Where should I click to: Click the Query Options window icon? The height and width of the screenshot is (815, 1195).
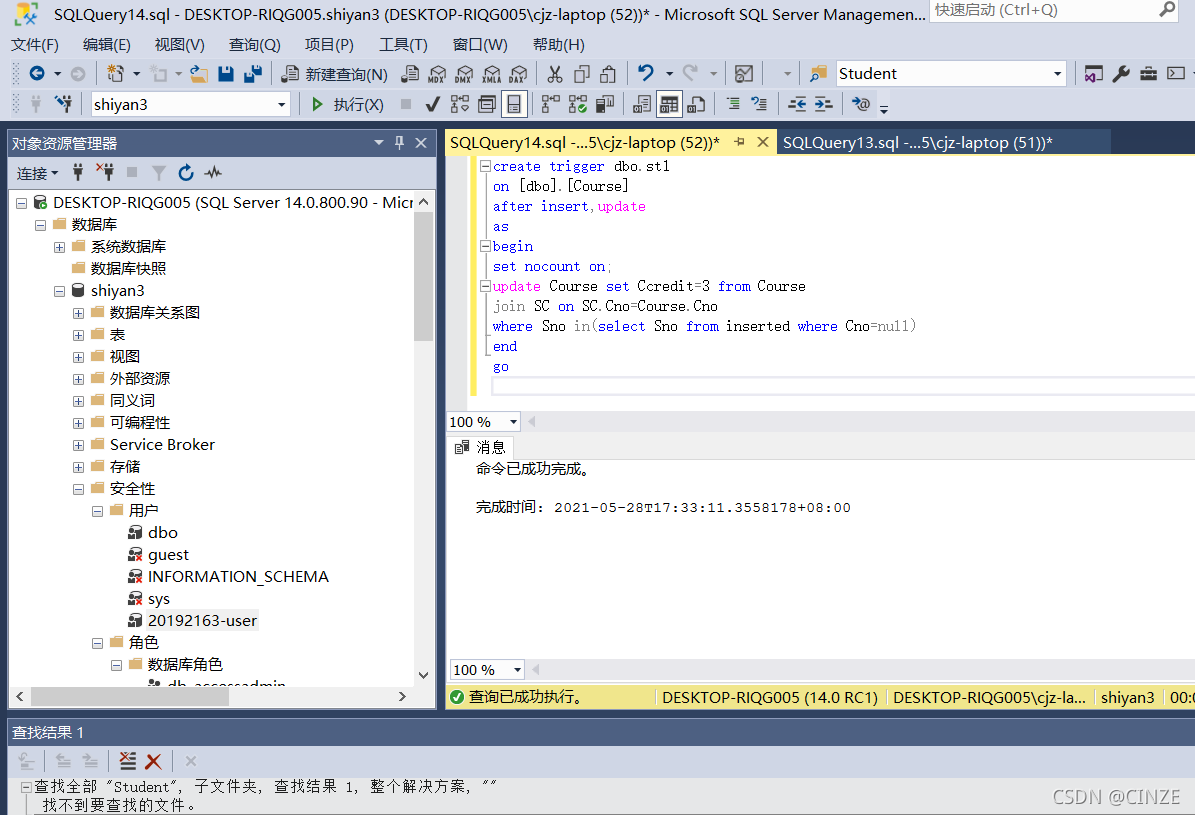click(487, 104)
